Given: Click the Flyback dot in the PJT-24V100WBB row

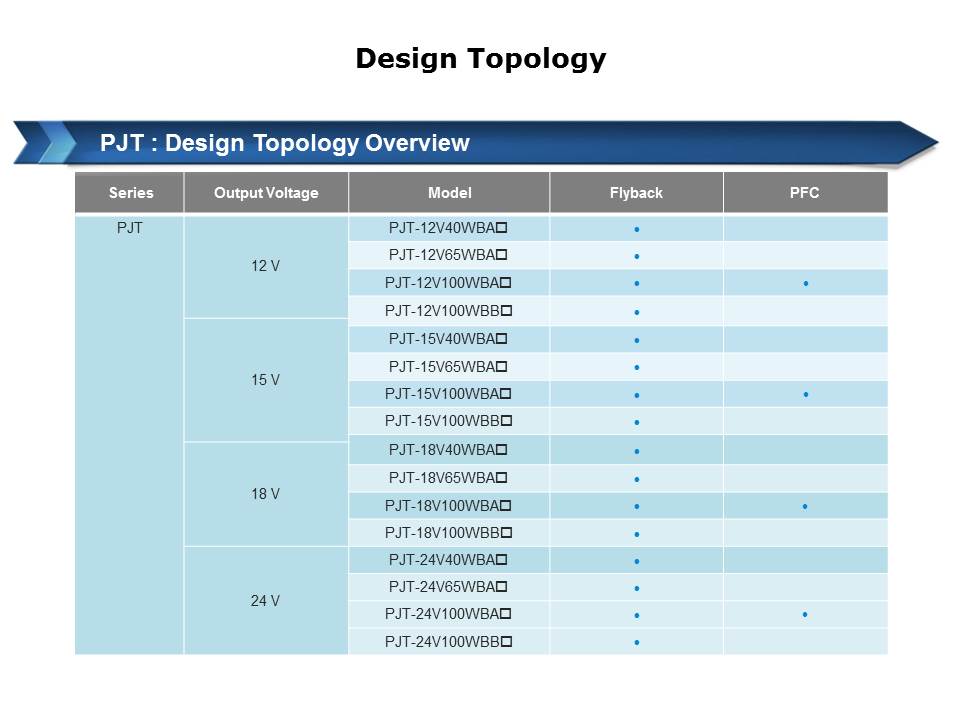Looking at the screenshot, I should (x=636, y=642).
